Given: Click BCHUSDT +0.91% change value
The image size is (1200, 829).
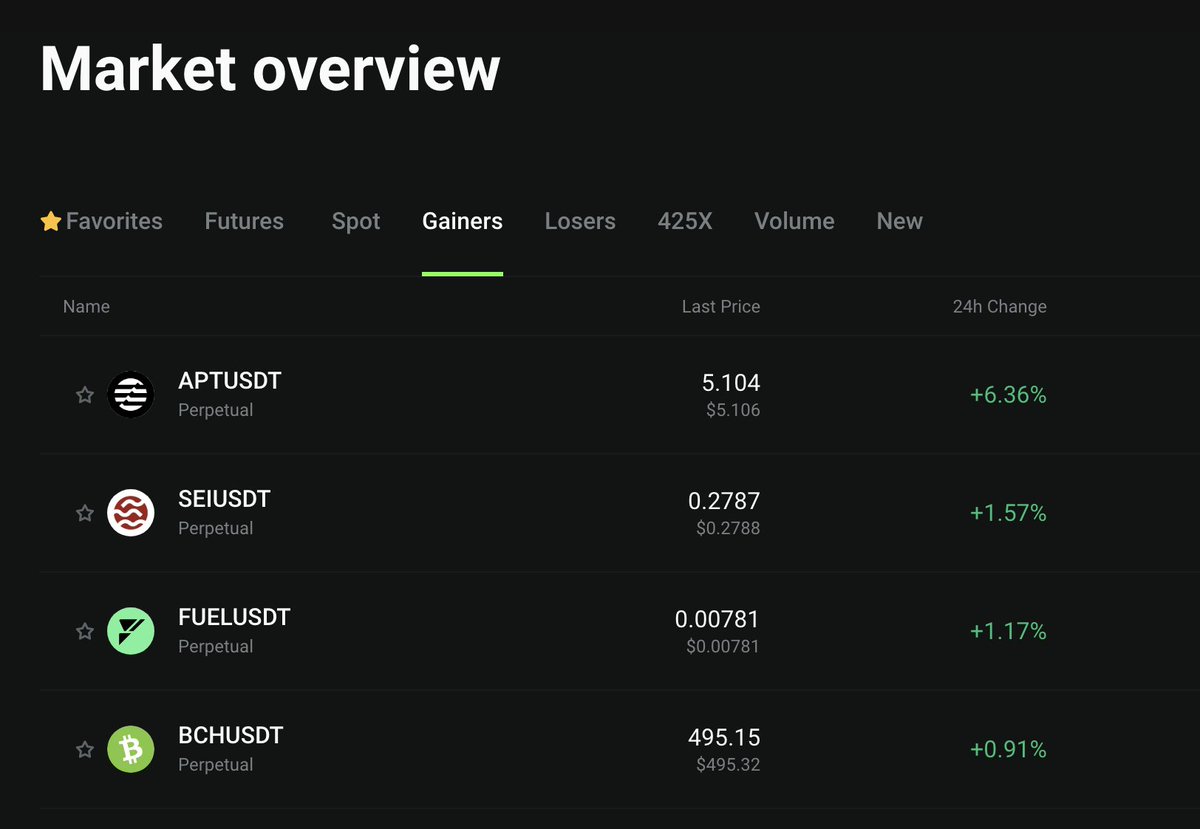Looking at the screenshot, I should [x=1007, y=749].
